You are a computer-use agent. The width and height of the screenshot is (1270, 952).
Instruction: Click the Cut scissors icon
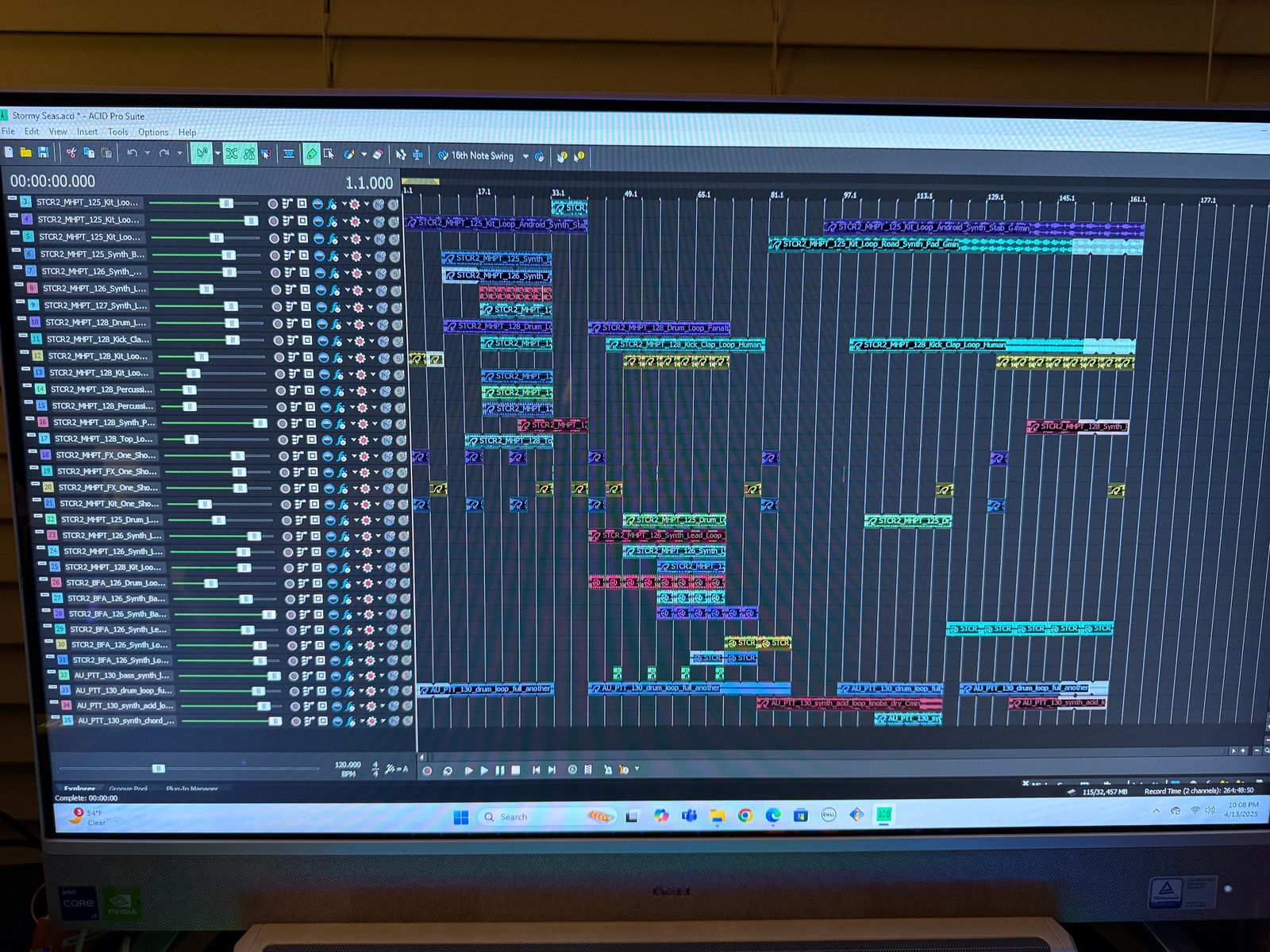pyautogui.click(x=71, y=152)
